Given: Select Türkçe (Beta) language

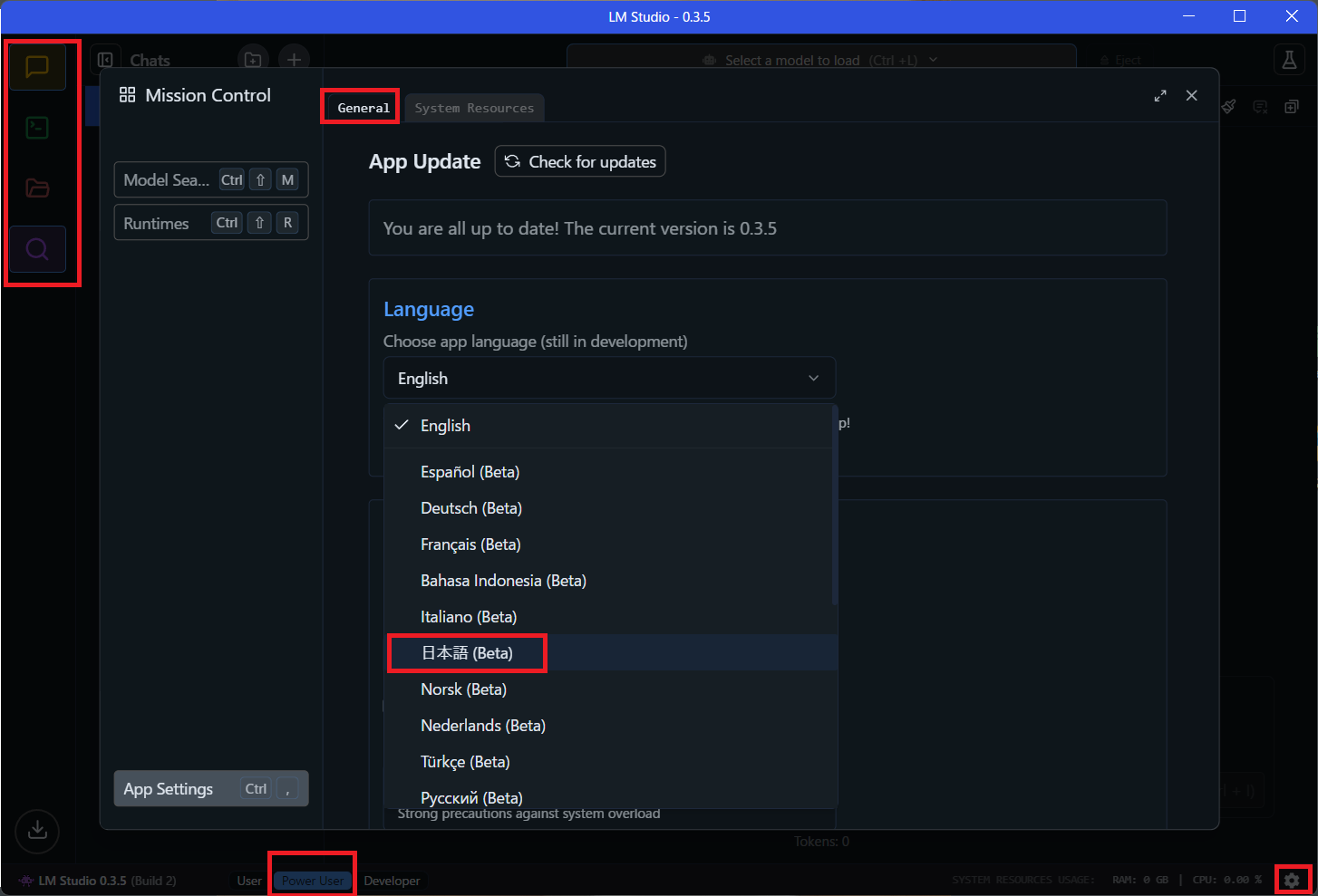Looking at the screenshot, I should coord(609,762).
